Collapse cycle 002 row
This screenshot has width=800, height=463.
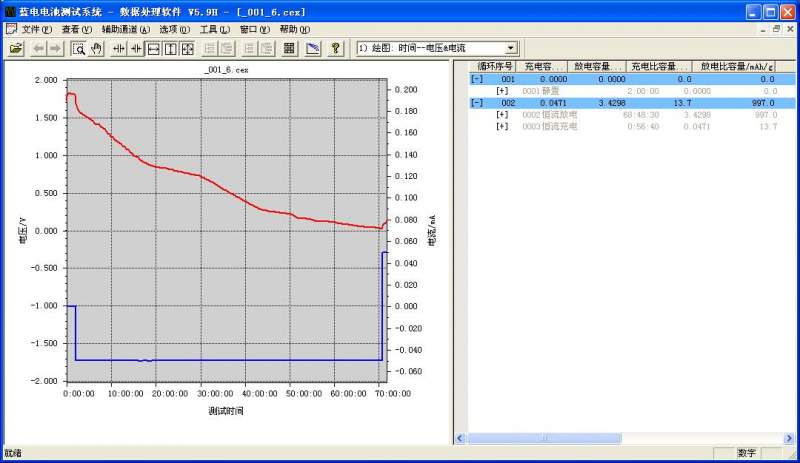click(476, 102)
